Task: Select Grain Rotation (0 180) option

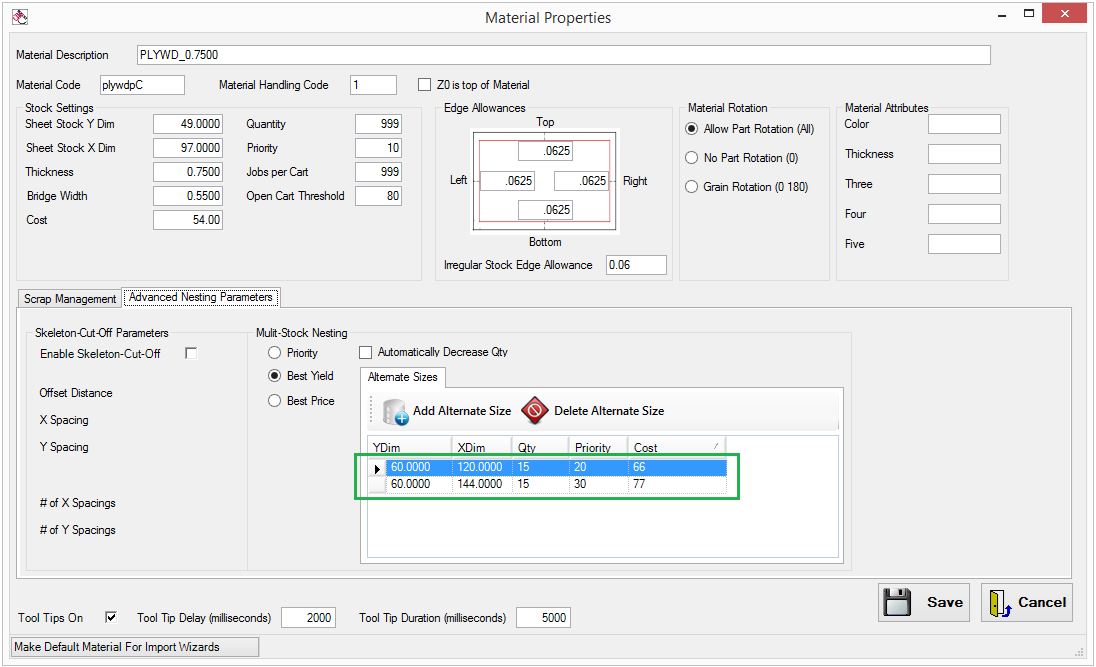Action: 691,187
